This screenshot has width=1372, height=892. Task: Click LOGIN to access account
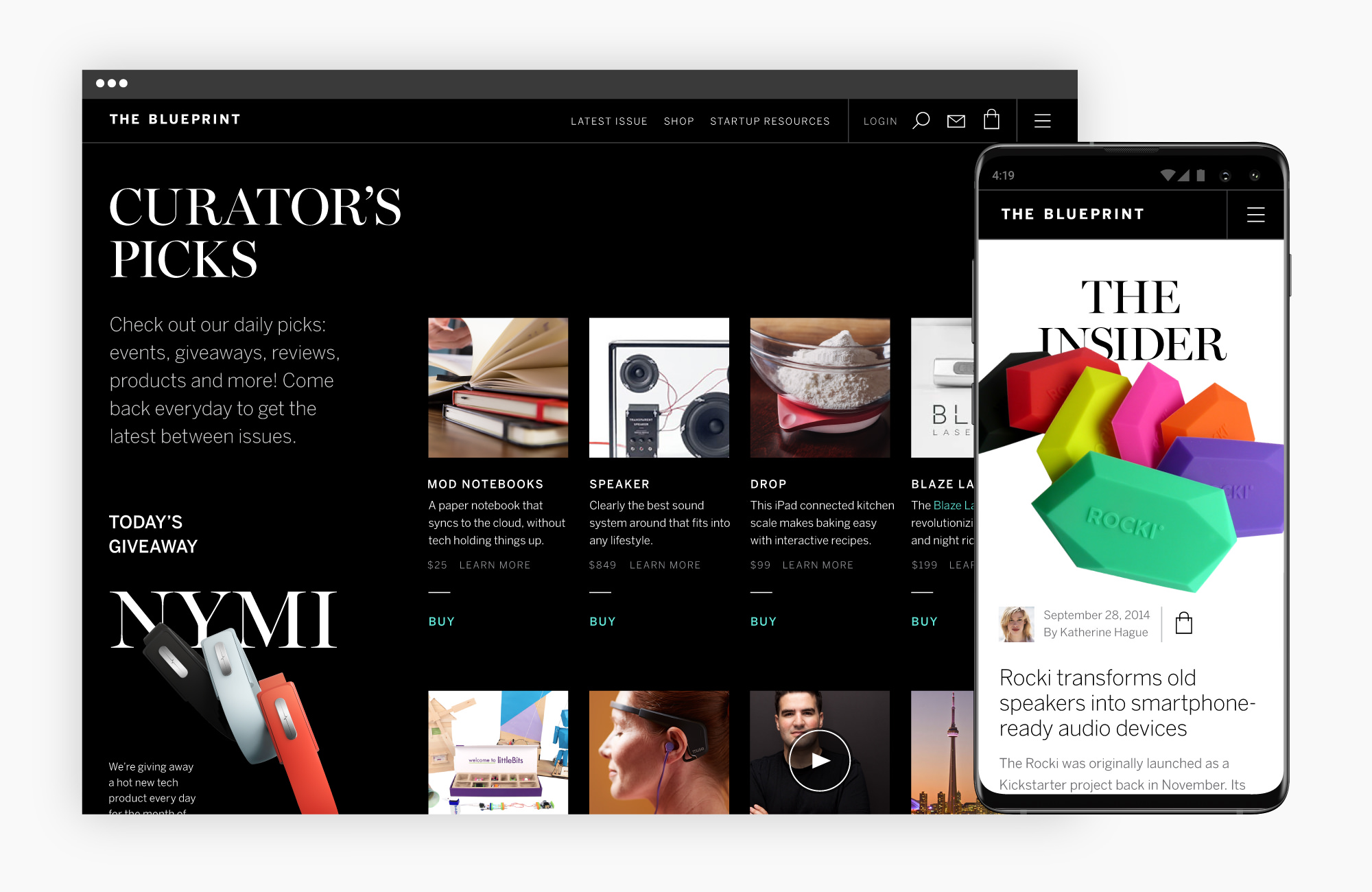876,120
